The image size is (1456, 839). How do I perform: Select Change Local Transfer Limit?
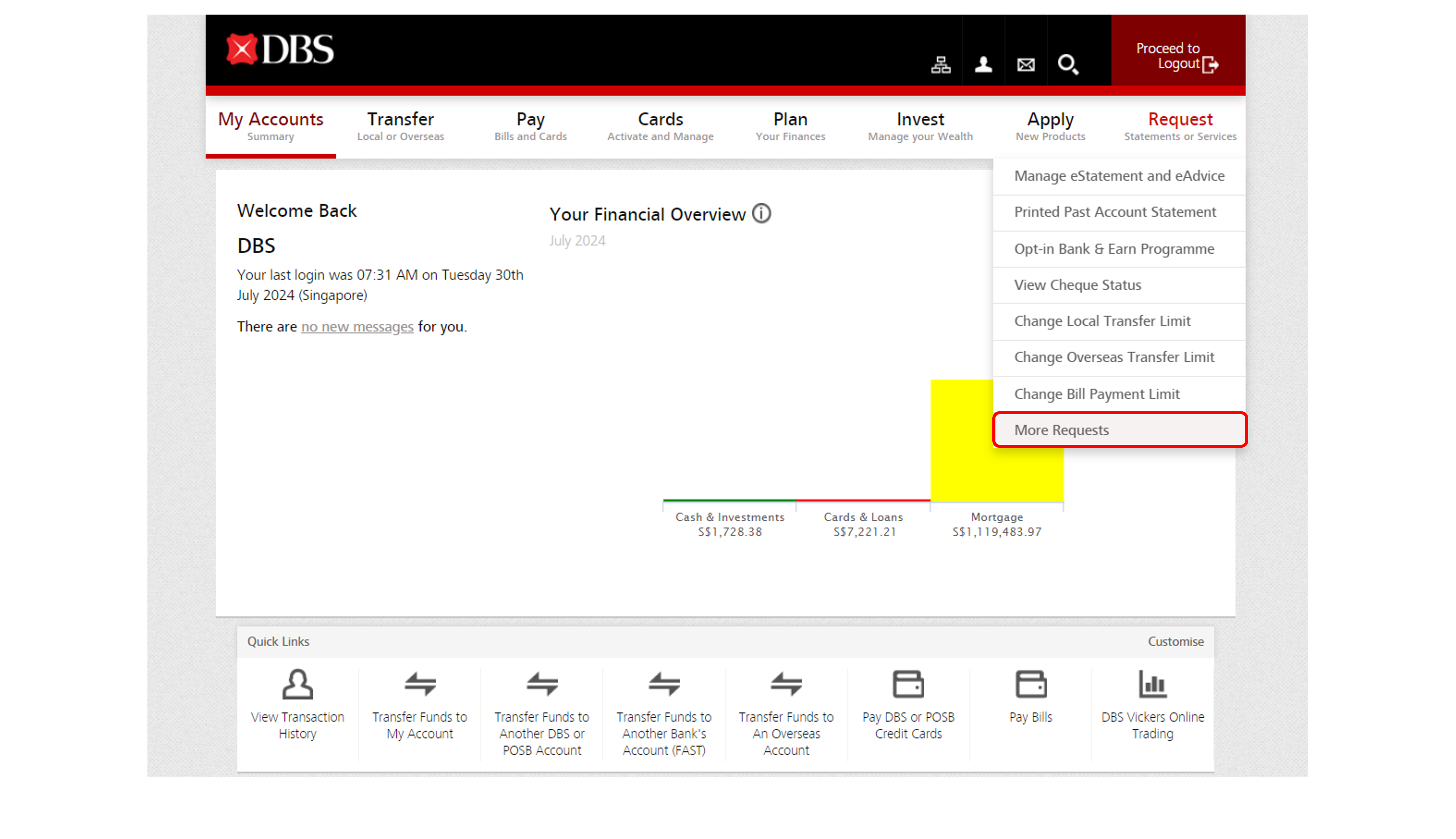(1119, 322)
